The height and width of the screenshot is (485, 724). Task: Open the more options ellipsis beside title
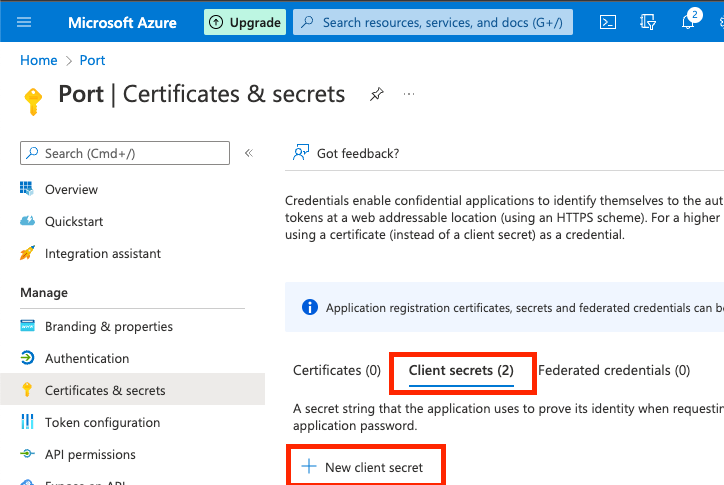click(x=409, y=94)
